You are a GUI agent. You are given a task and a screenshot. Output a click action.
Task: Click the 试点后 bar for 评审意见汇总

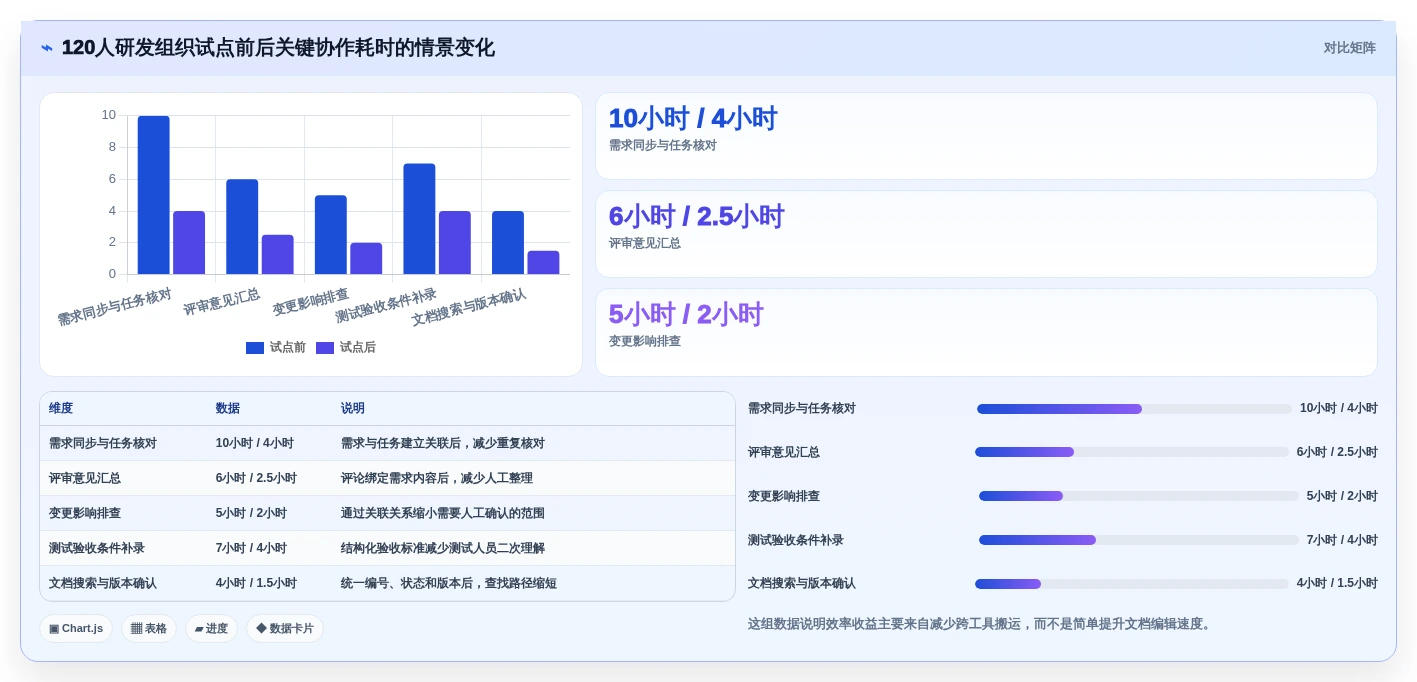coord(278,255)
